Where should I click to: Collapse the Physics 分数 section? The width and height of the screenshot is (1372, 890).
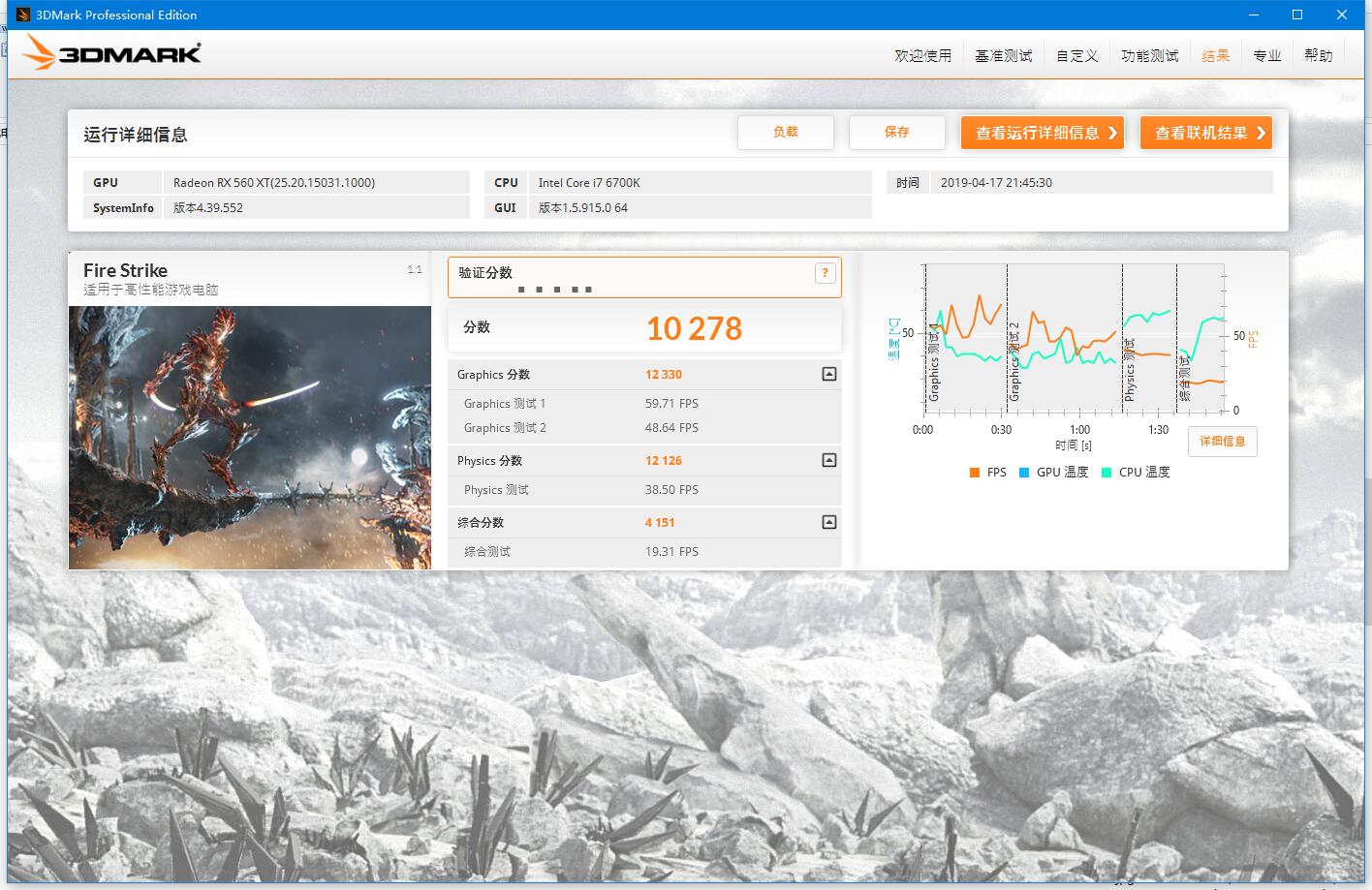828,460
